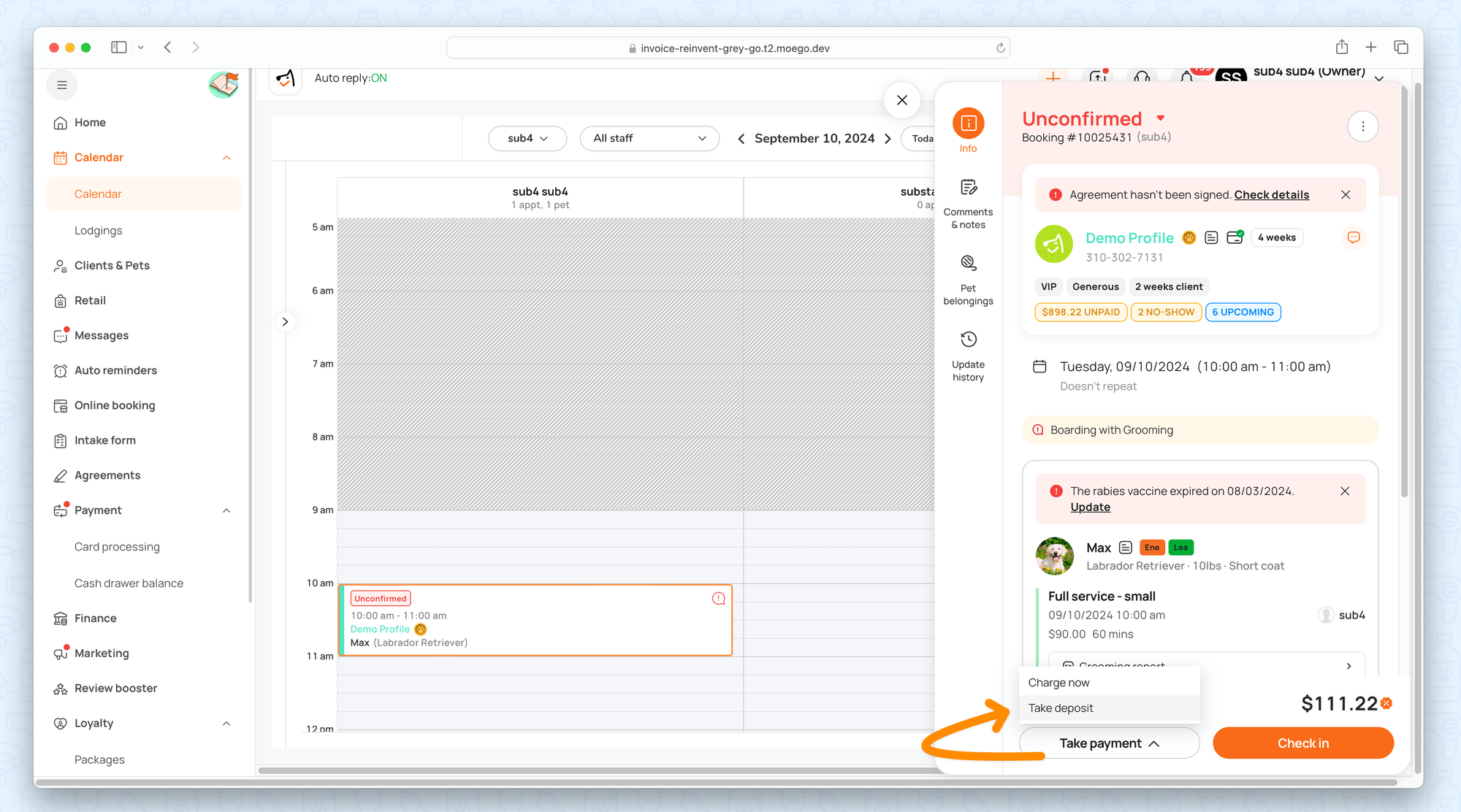Click orange message icon beside Demo Profile
The height and width of the screenshot is (812, 1461).
1353,237
